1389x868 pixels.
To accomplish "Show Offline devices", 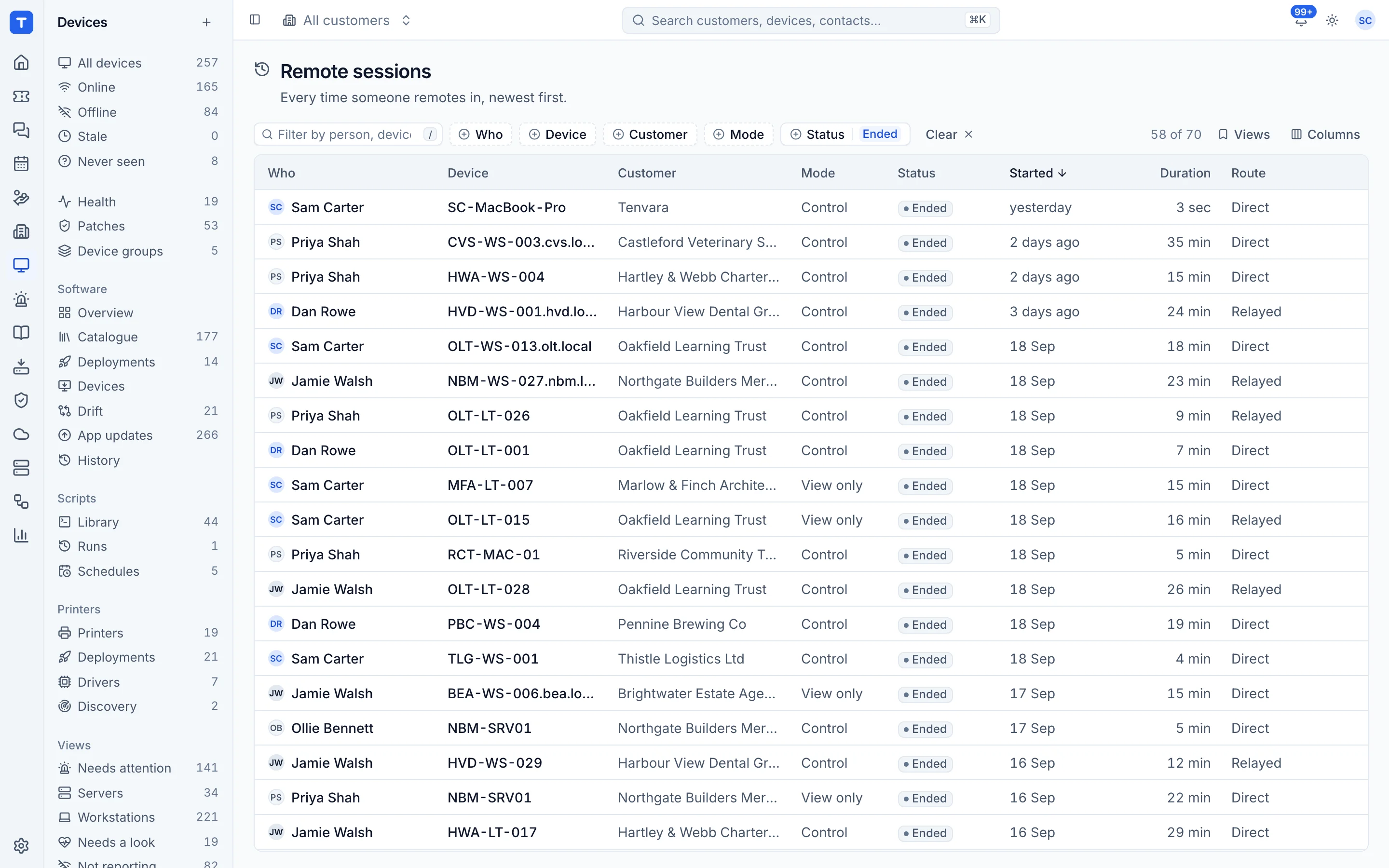I will coord(138,112).
